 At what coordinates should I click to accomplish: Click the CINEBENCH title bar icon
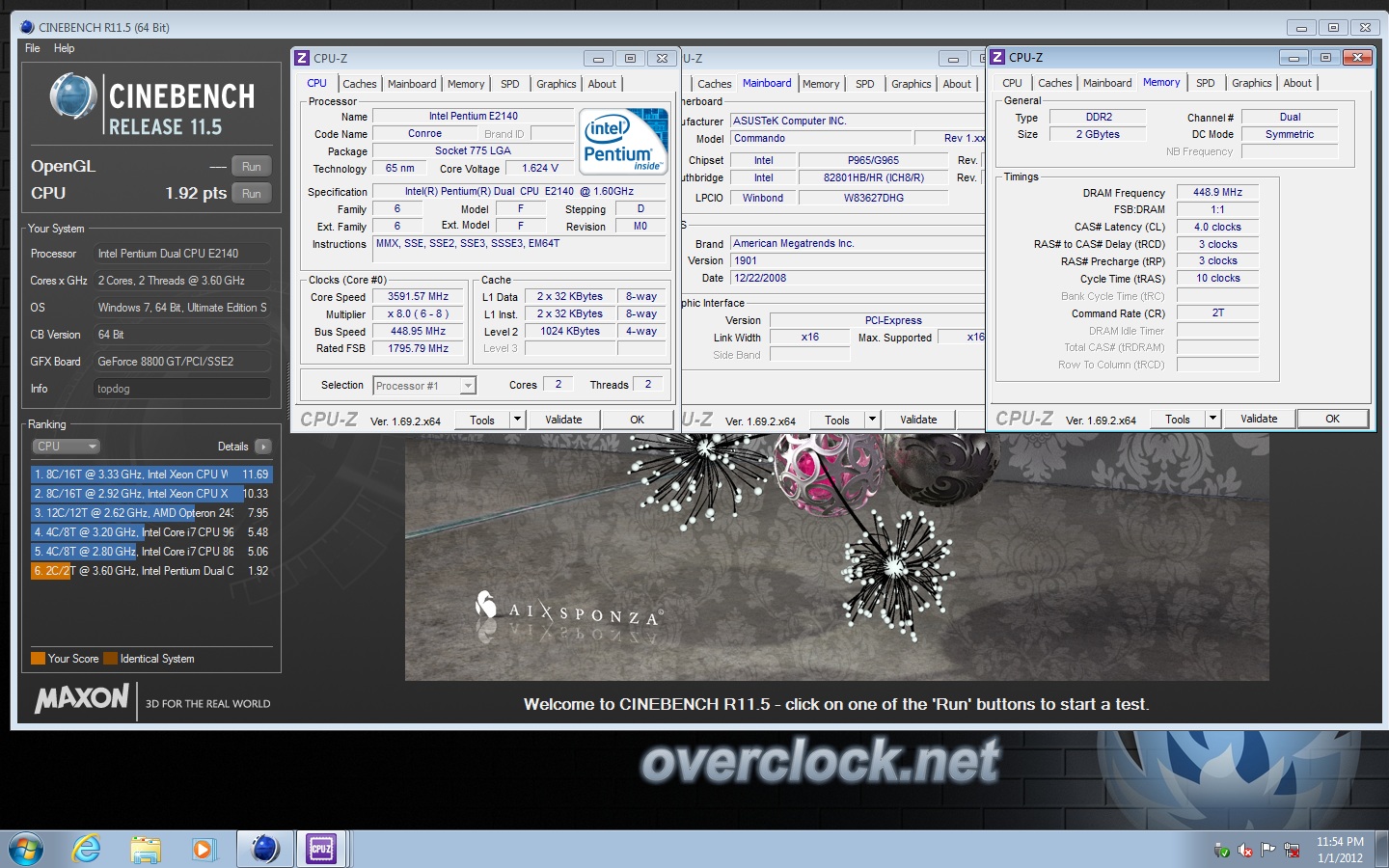click(x=27, y=27)
